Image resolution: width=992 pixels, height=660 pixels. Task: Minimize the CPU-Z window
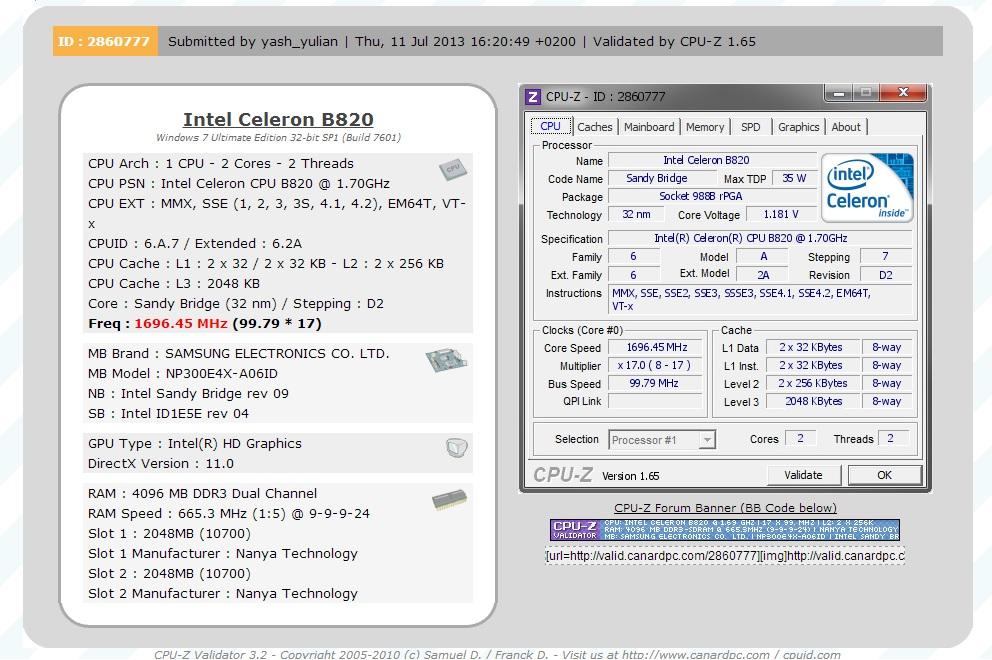point(839,93)
